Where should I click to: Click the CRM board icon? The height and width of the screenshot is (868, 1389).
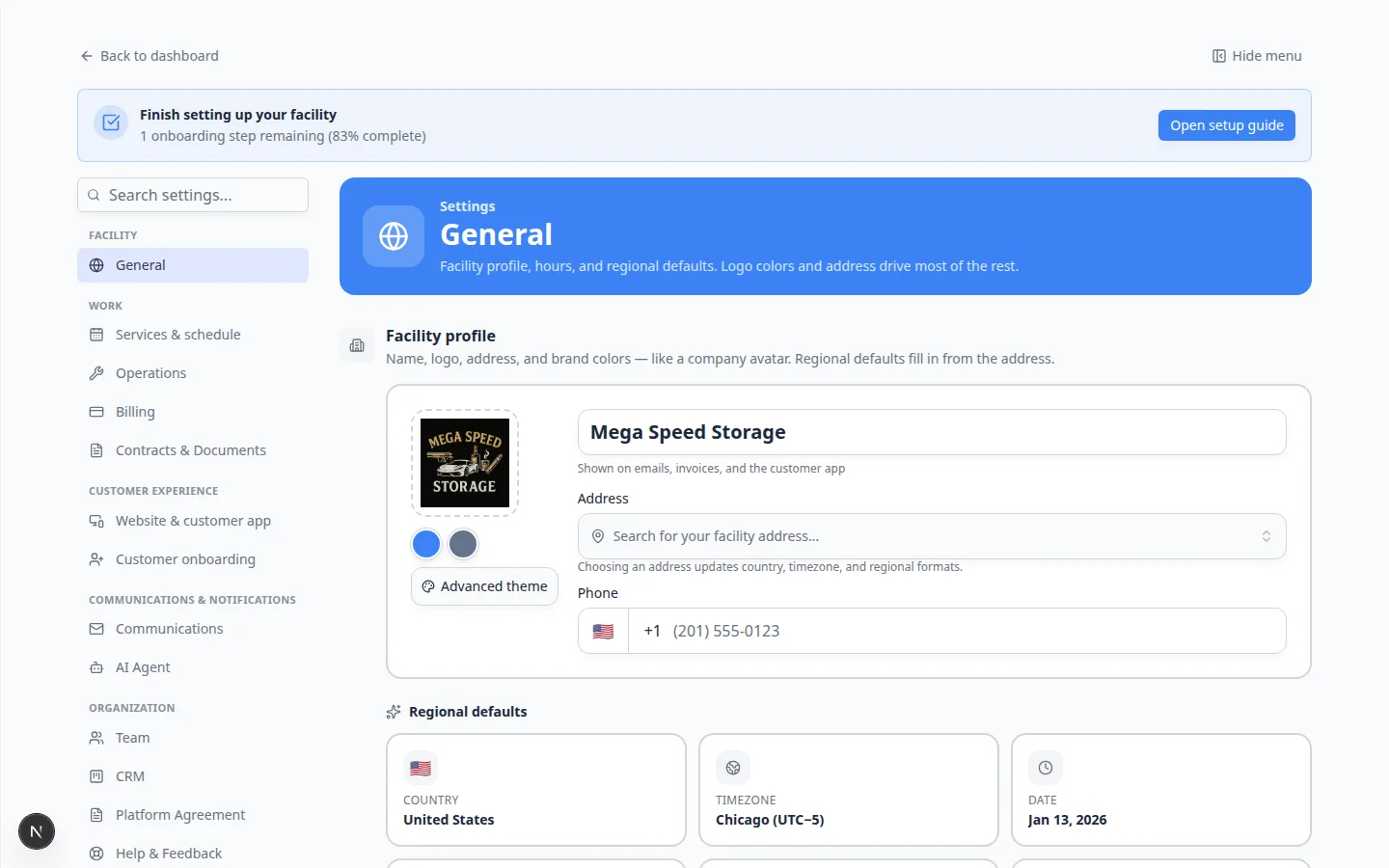(96, 776)
